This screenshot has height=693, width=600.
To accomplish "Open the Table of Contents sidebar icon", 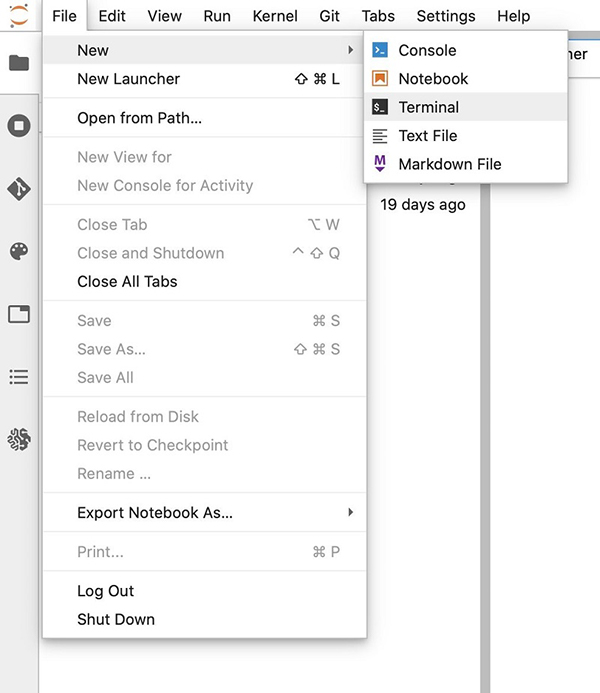I will [19, 377].
